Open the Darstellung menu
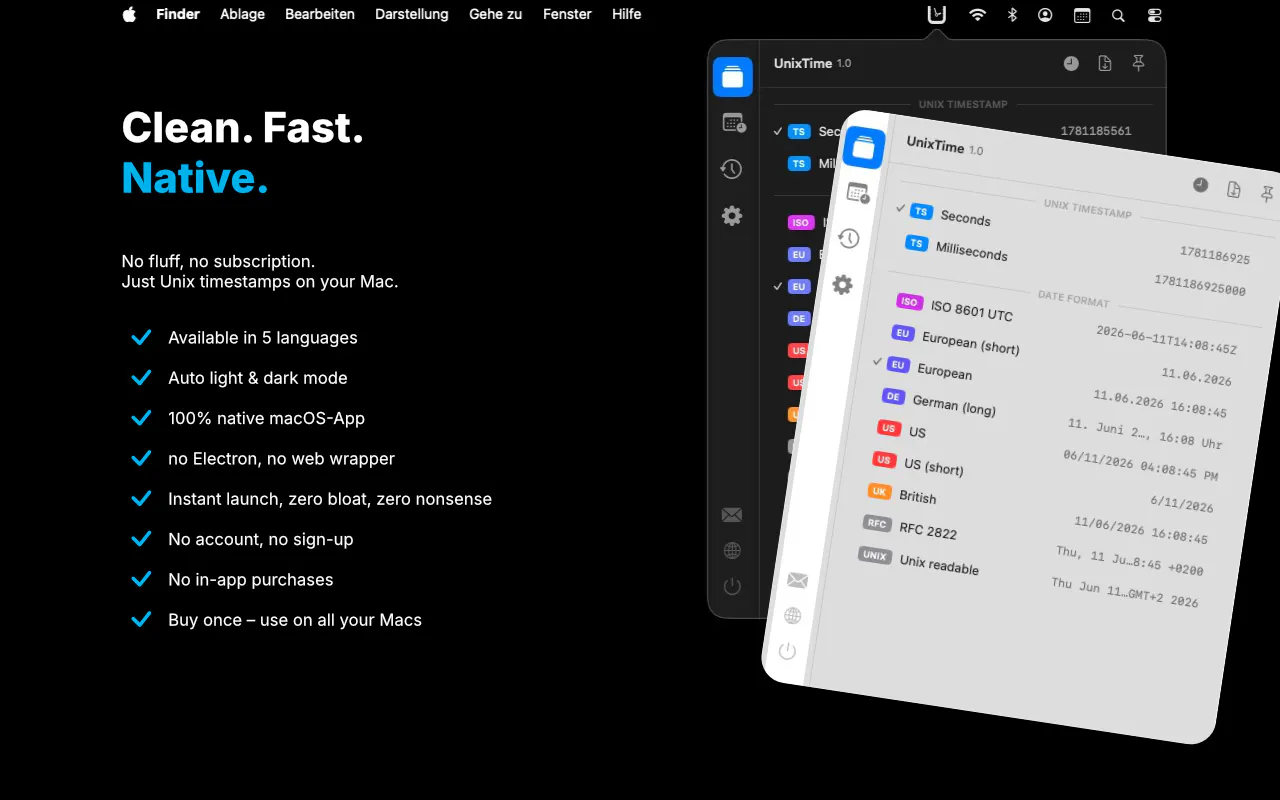This screenshot has width=1280, height=800. [412, 14]
